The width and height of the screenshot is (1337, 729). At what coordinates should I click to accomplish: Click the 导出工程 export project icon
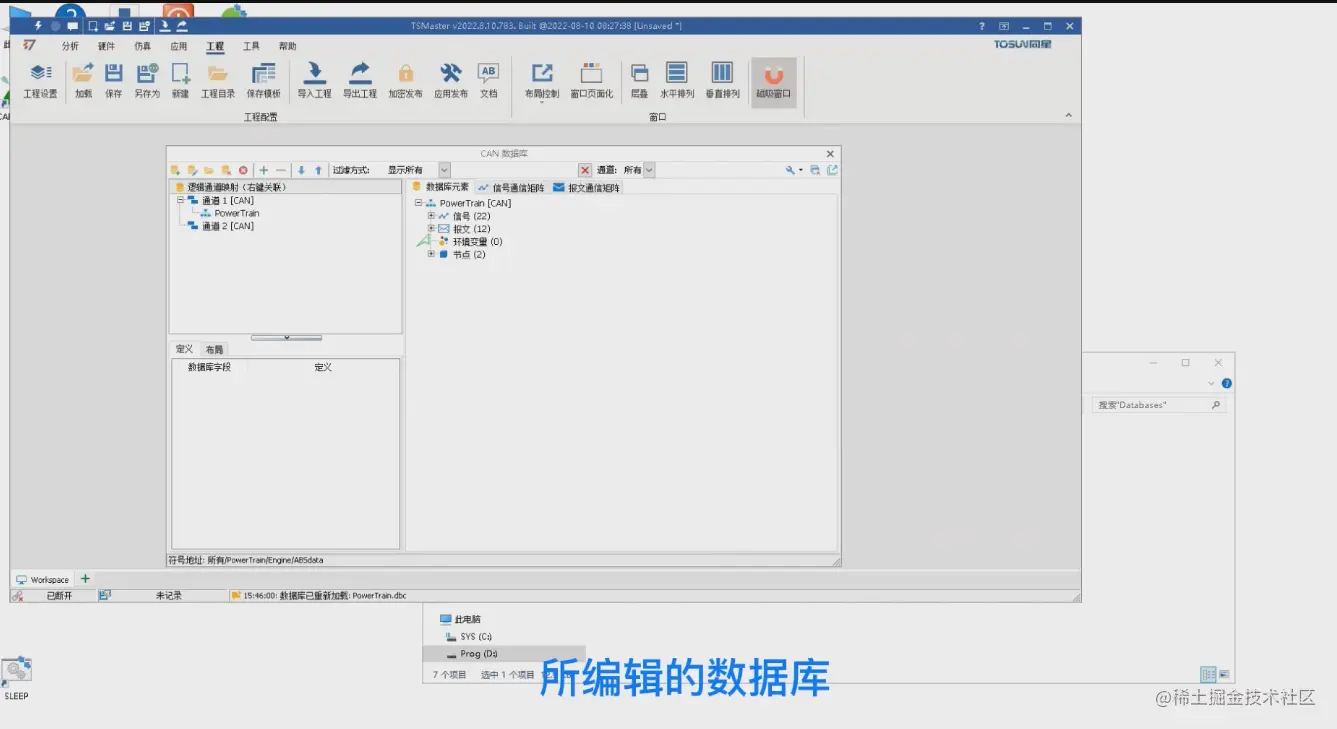pos(360,80)
